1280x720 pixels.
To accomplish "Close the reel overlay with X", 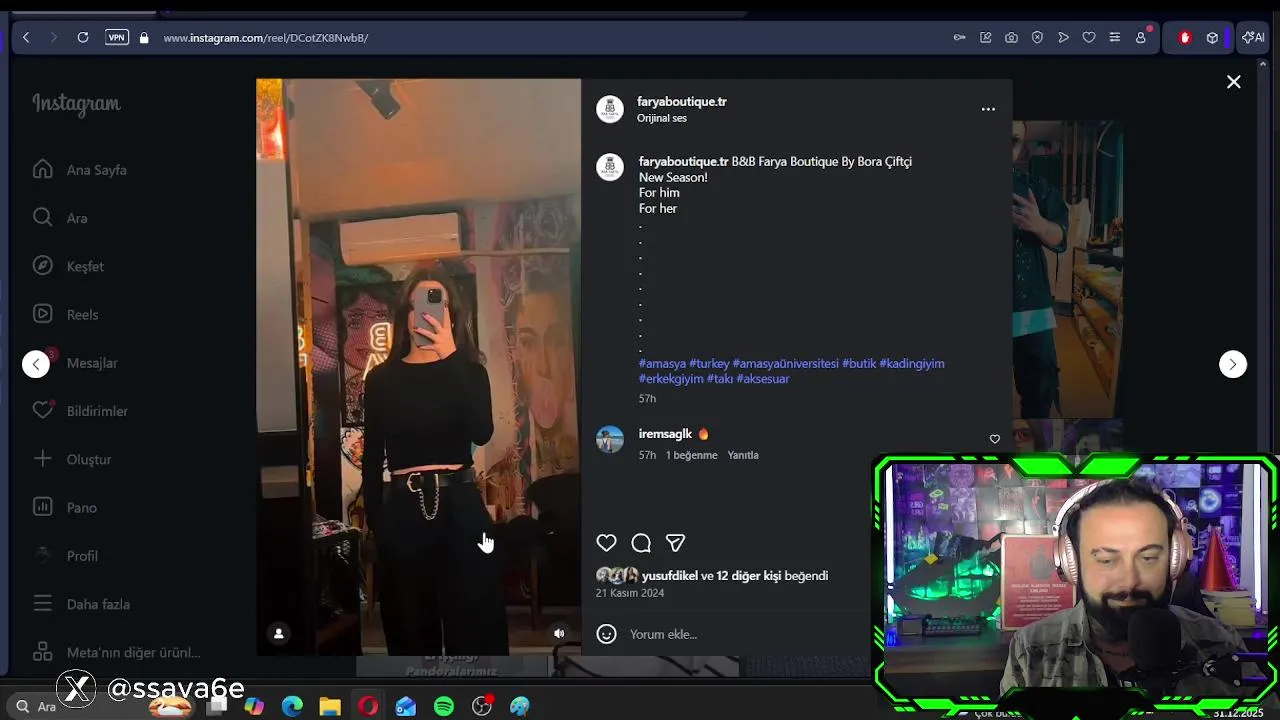I will pos(1234,82).
